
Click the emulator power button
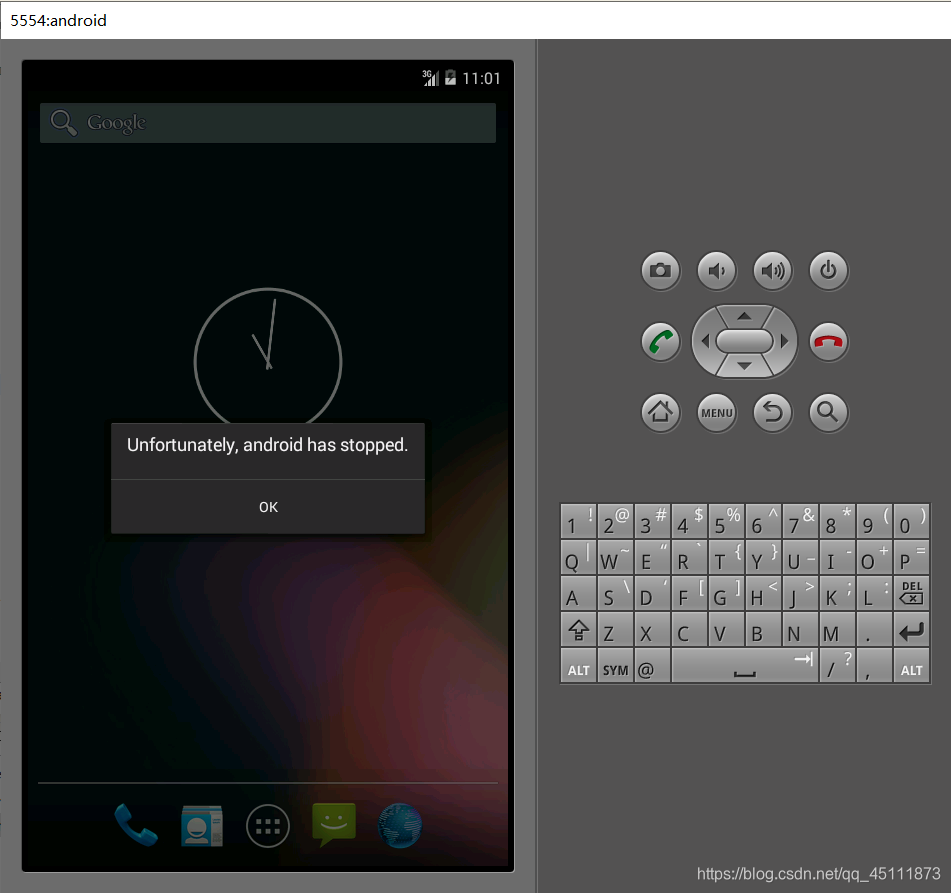[828, 271]
